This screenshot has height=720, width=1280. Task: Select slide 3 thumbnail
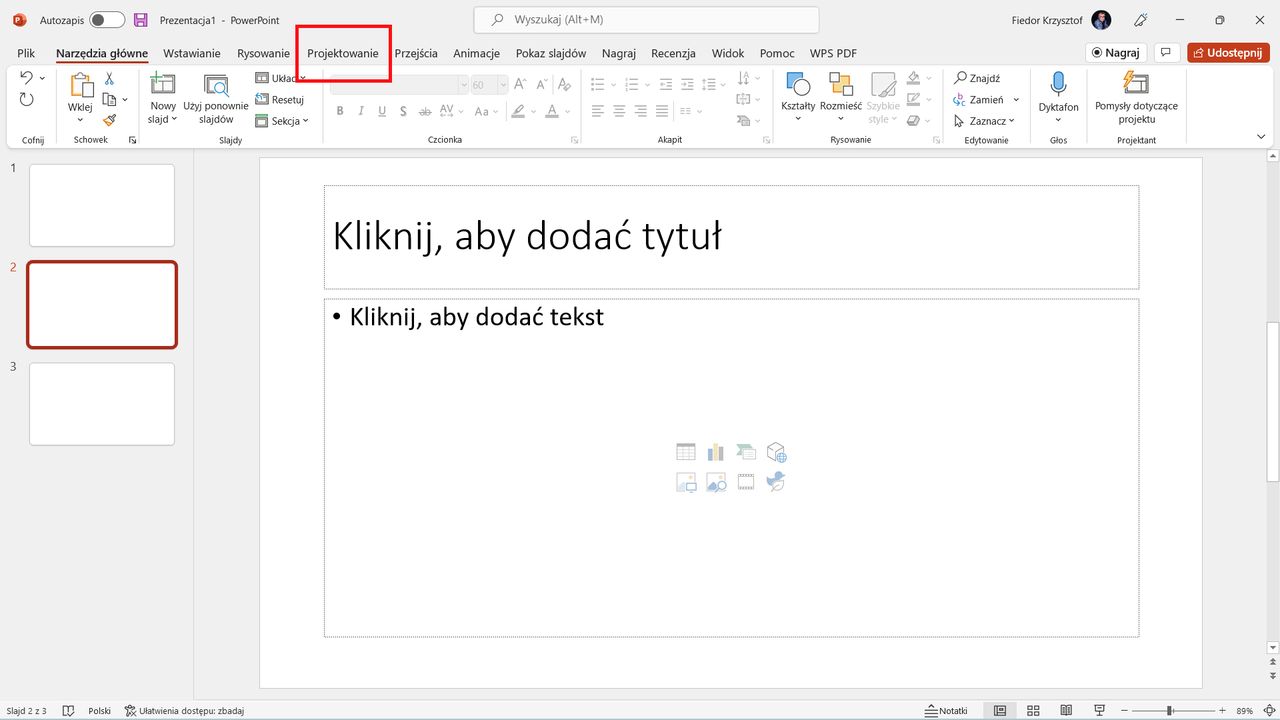[x=101, y=404]
